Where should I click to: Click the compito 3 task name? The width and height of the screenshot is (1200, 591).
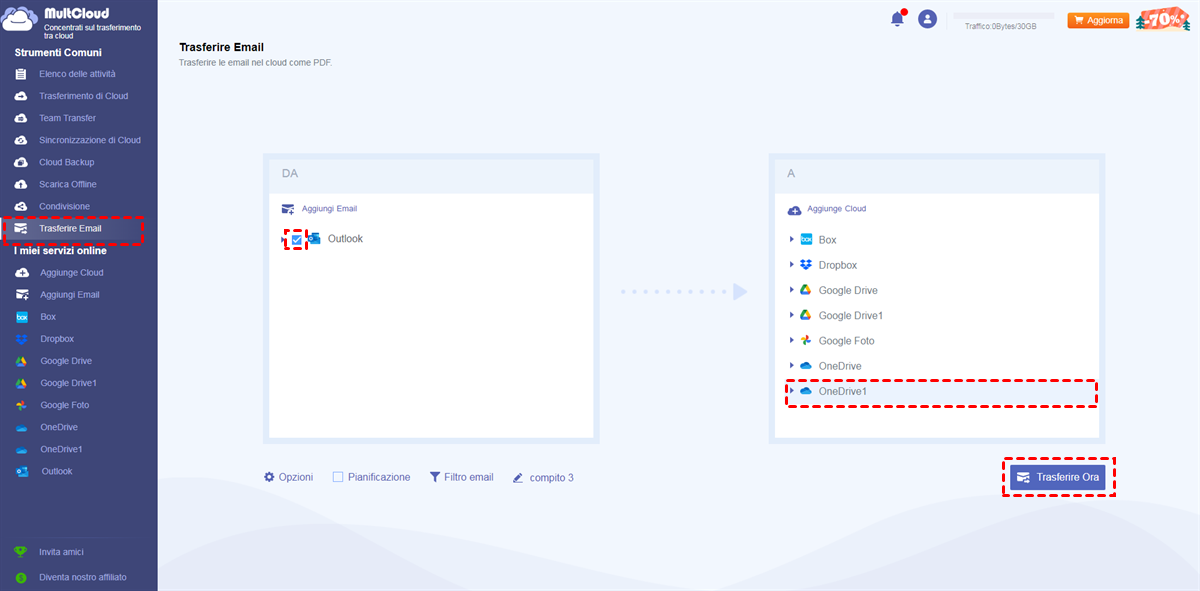pyautogui.click(x=552, y=478)
